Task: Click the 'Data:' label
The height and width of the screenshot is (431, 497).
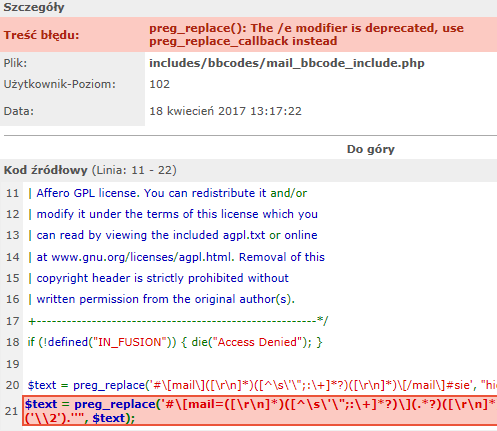Action: click(x=19, y=111)
